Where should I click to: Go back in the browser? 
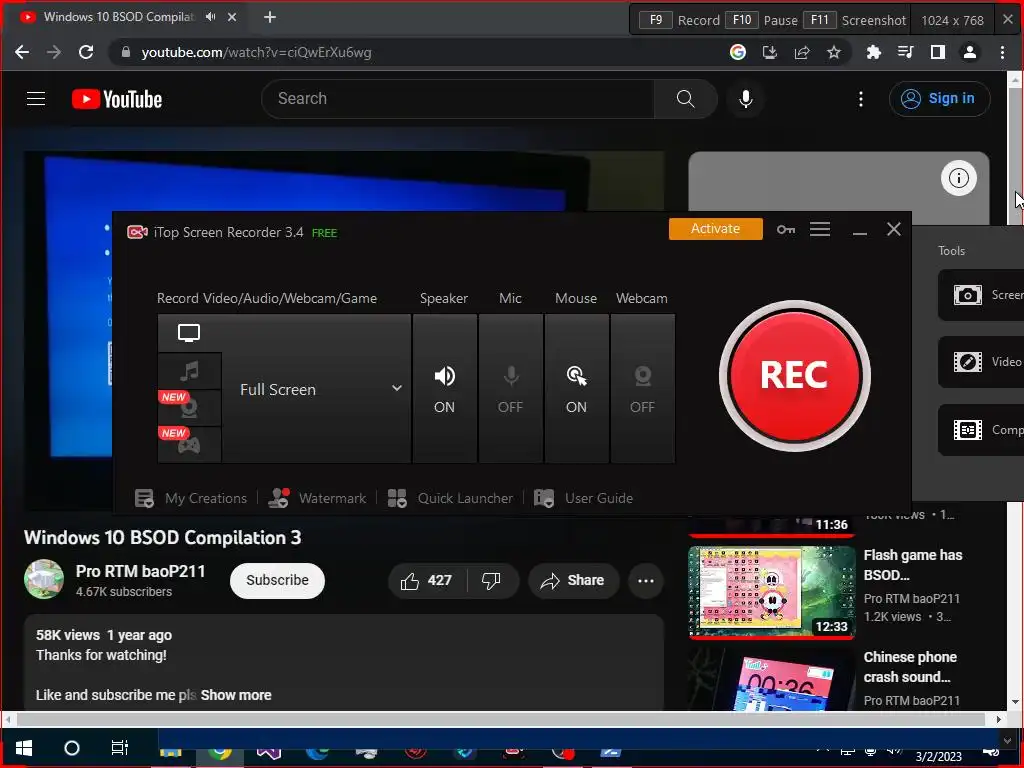(x=22, y=52)
